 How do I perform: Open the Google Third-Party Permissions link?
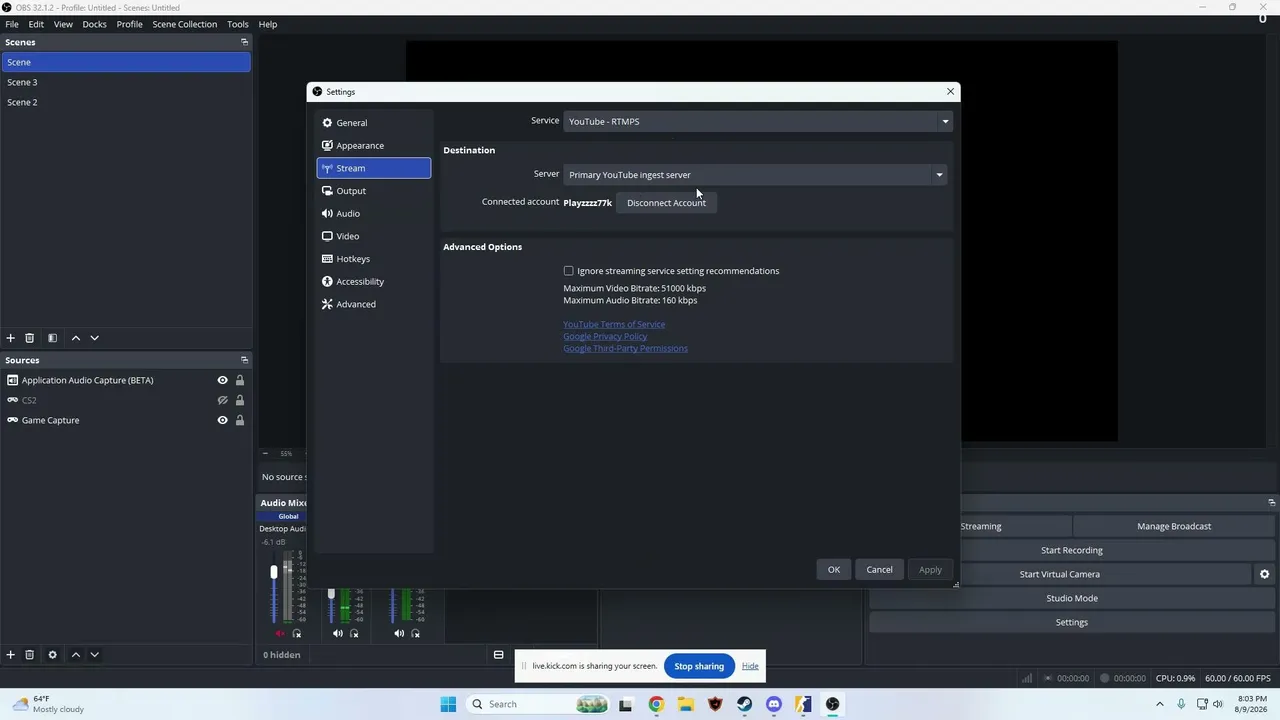(x=625, y=348)
